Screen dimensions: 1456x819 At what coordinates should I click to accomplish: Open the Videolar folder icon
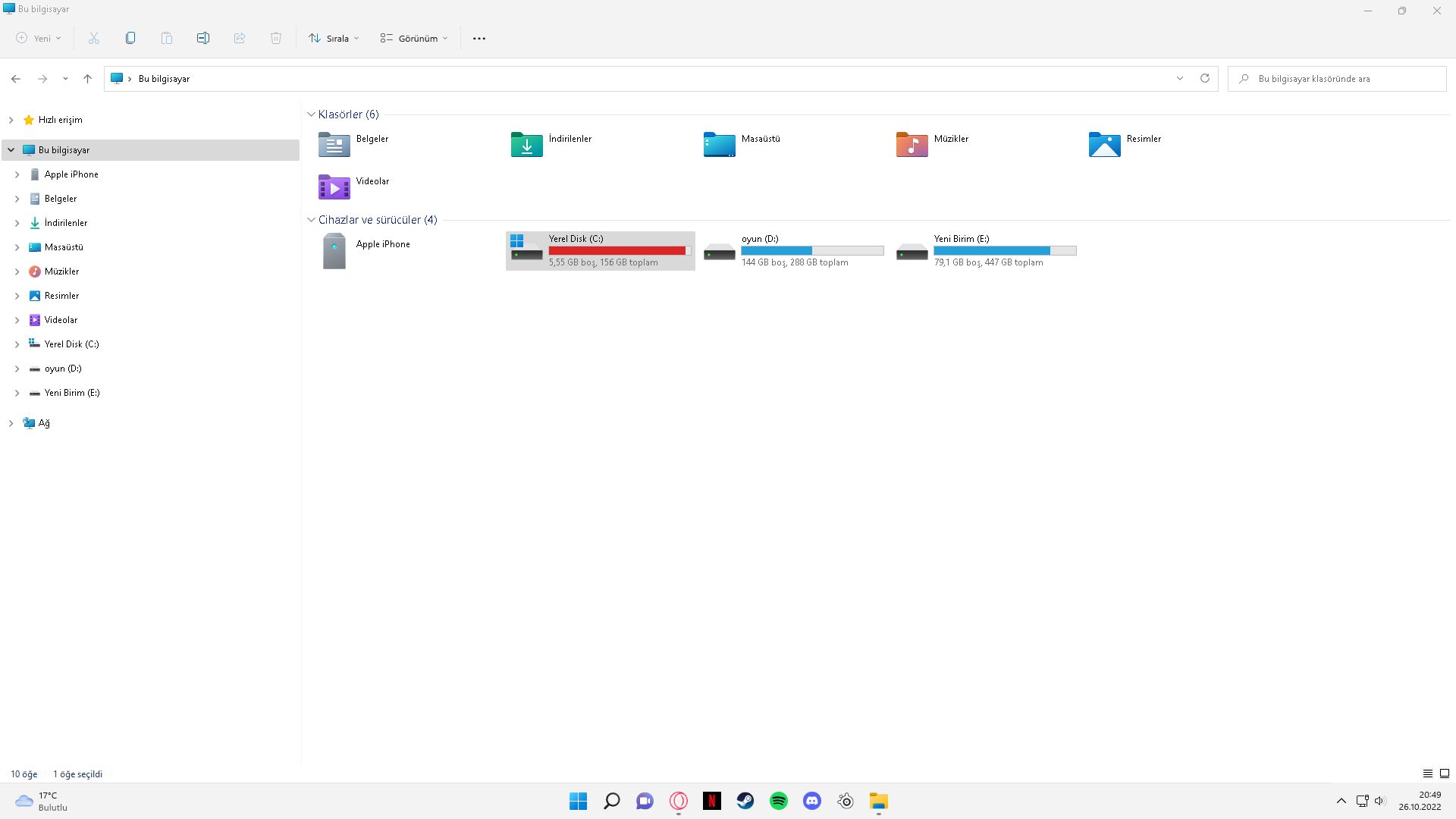[334, 187]
